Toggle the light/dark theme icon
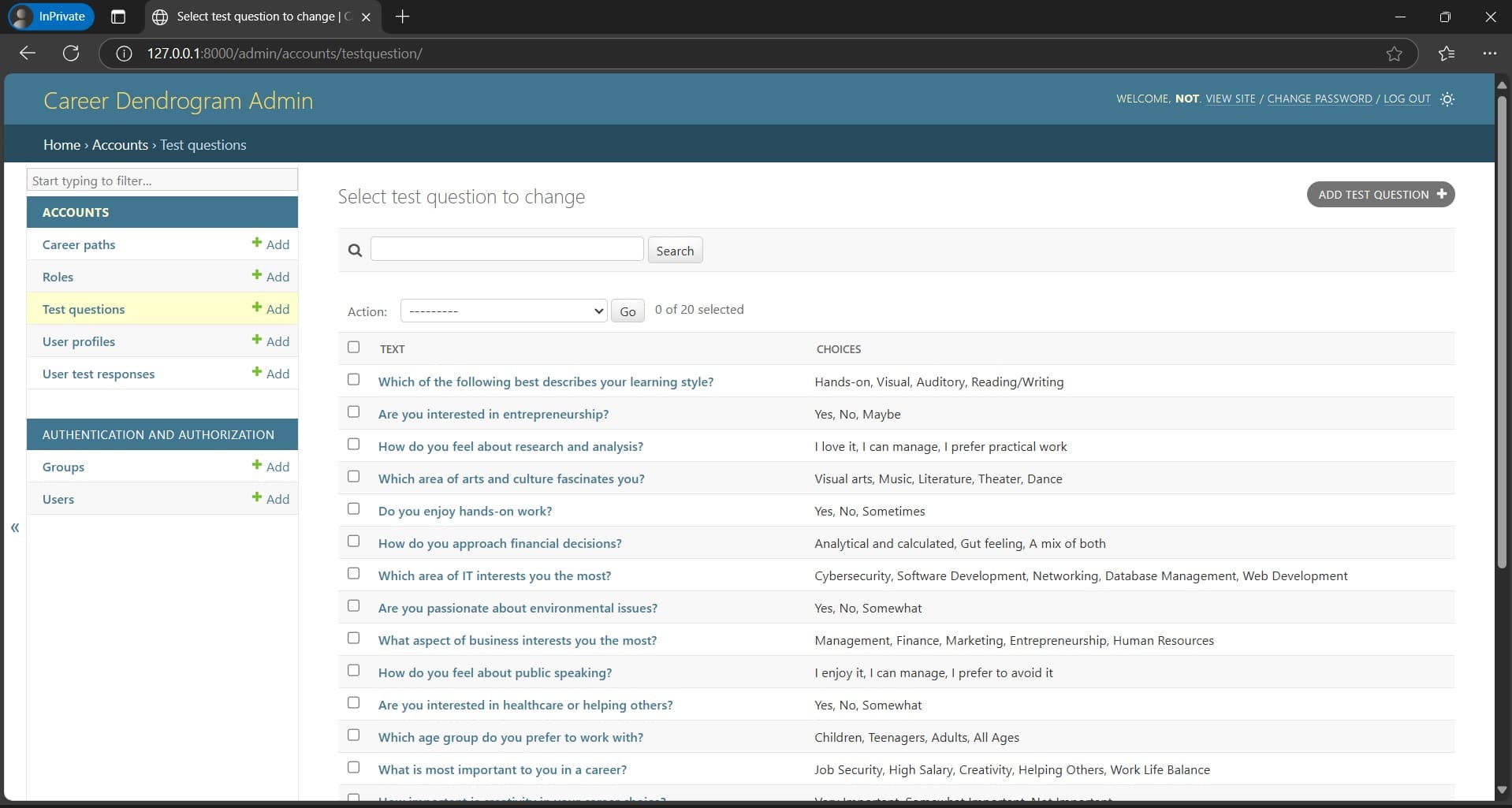The height and width of the screenshot is (808, 1512). 1447,99
